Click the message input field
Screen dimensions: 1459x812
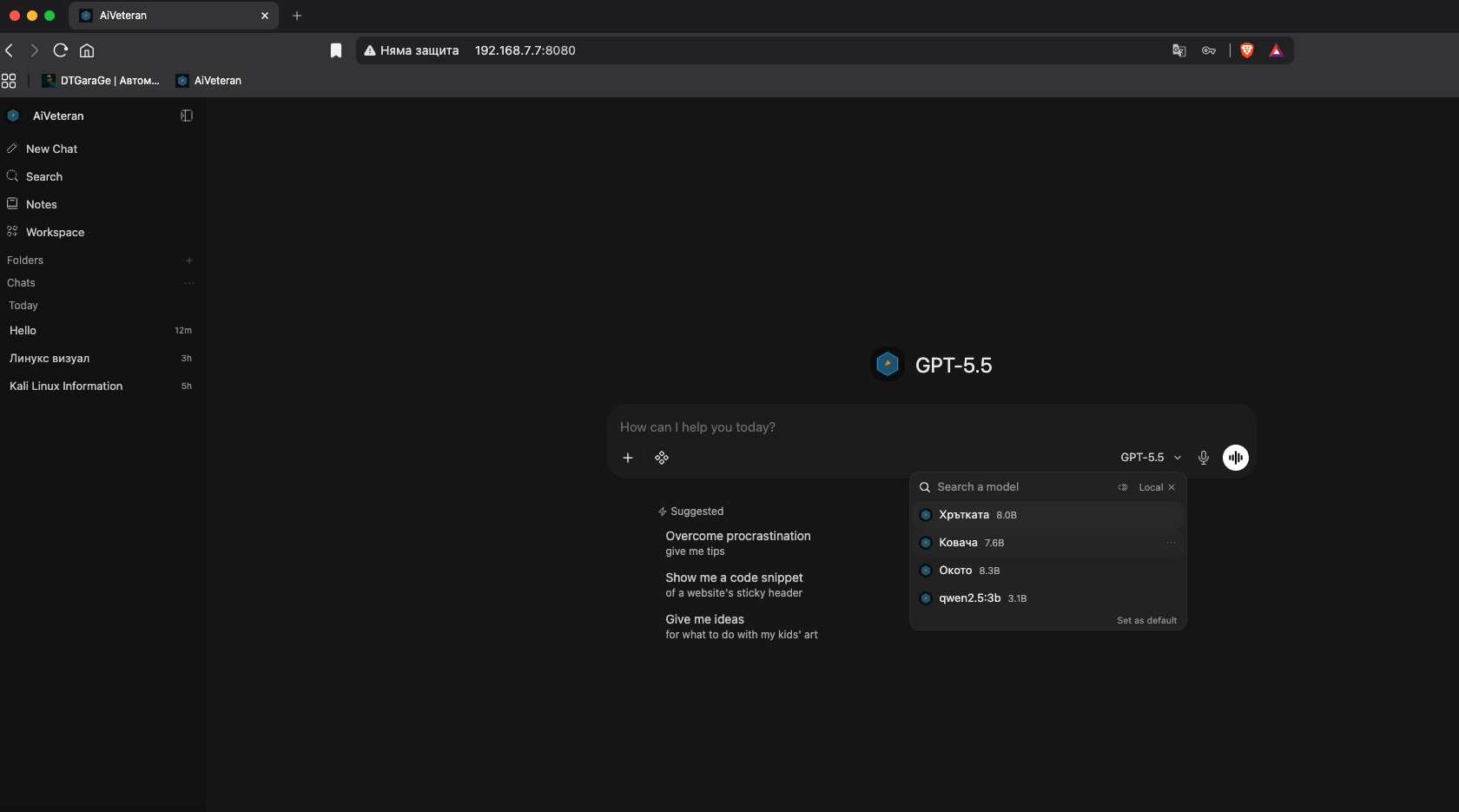pyautogui.click(x=931, y=427)
